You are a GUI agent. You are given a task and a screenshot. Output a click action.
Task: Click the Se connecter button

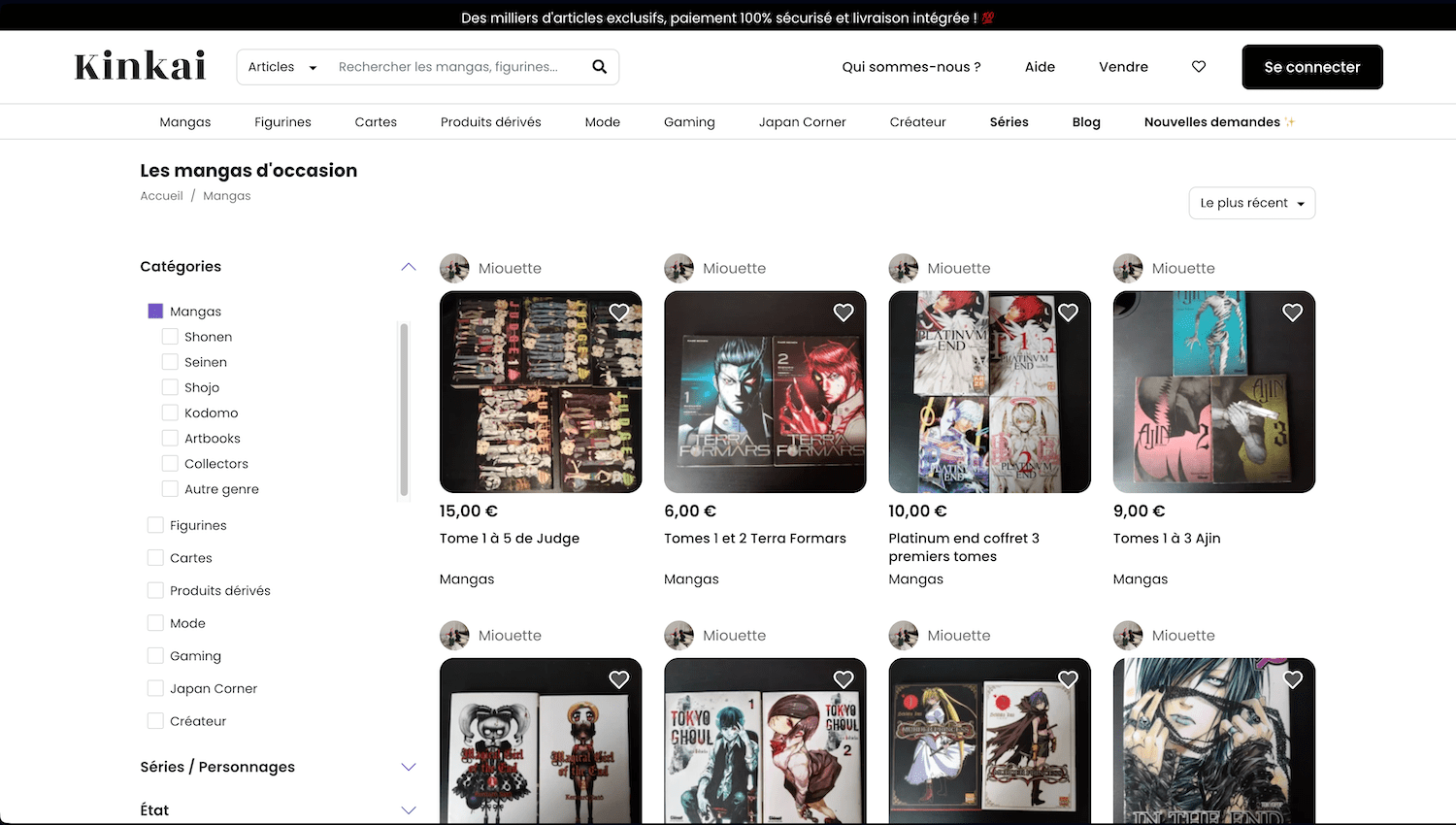click(x=1312, y=67)
